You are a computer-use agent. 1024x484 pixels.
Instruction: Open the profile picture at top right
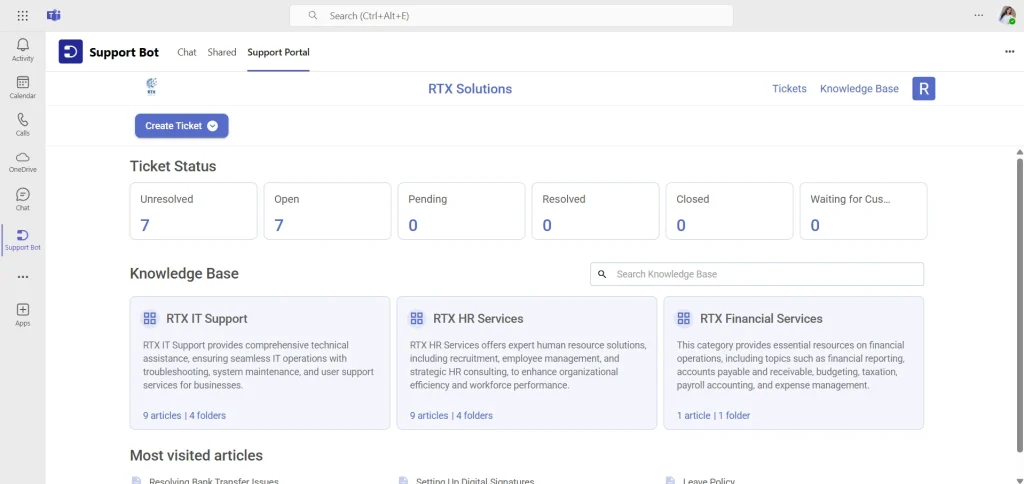(x=1007, y=15)
